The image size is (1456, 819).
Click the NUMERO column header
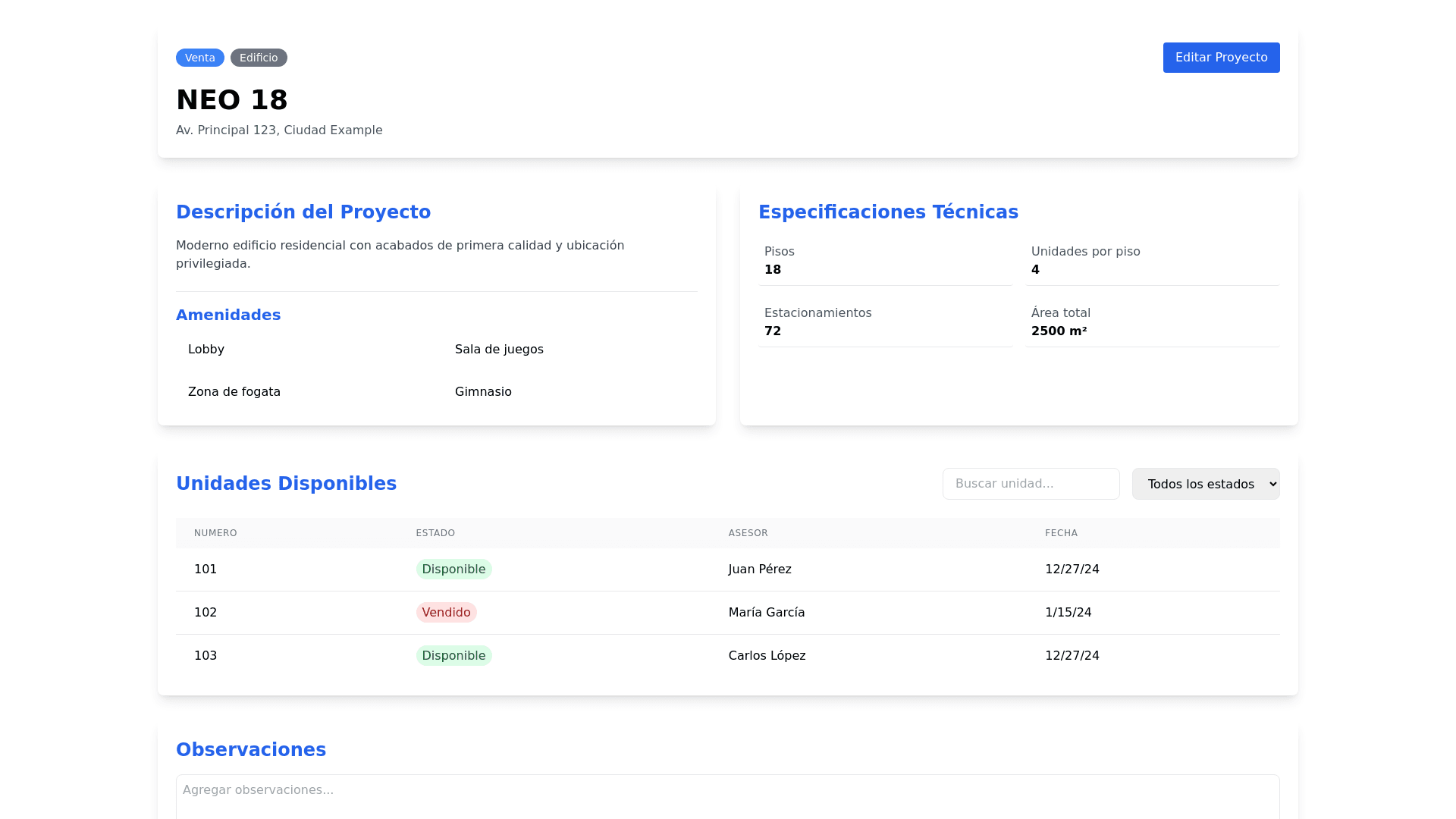click(215, 533)
